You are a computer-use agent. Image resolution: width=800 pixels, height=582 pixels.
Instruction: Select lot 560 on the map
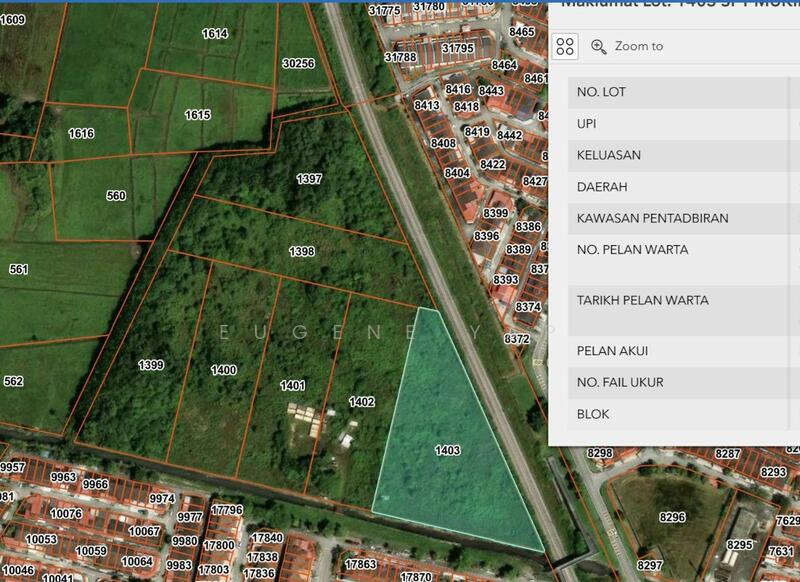[116, 196]
